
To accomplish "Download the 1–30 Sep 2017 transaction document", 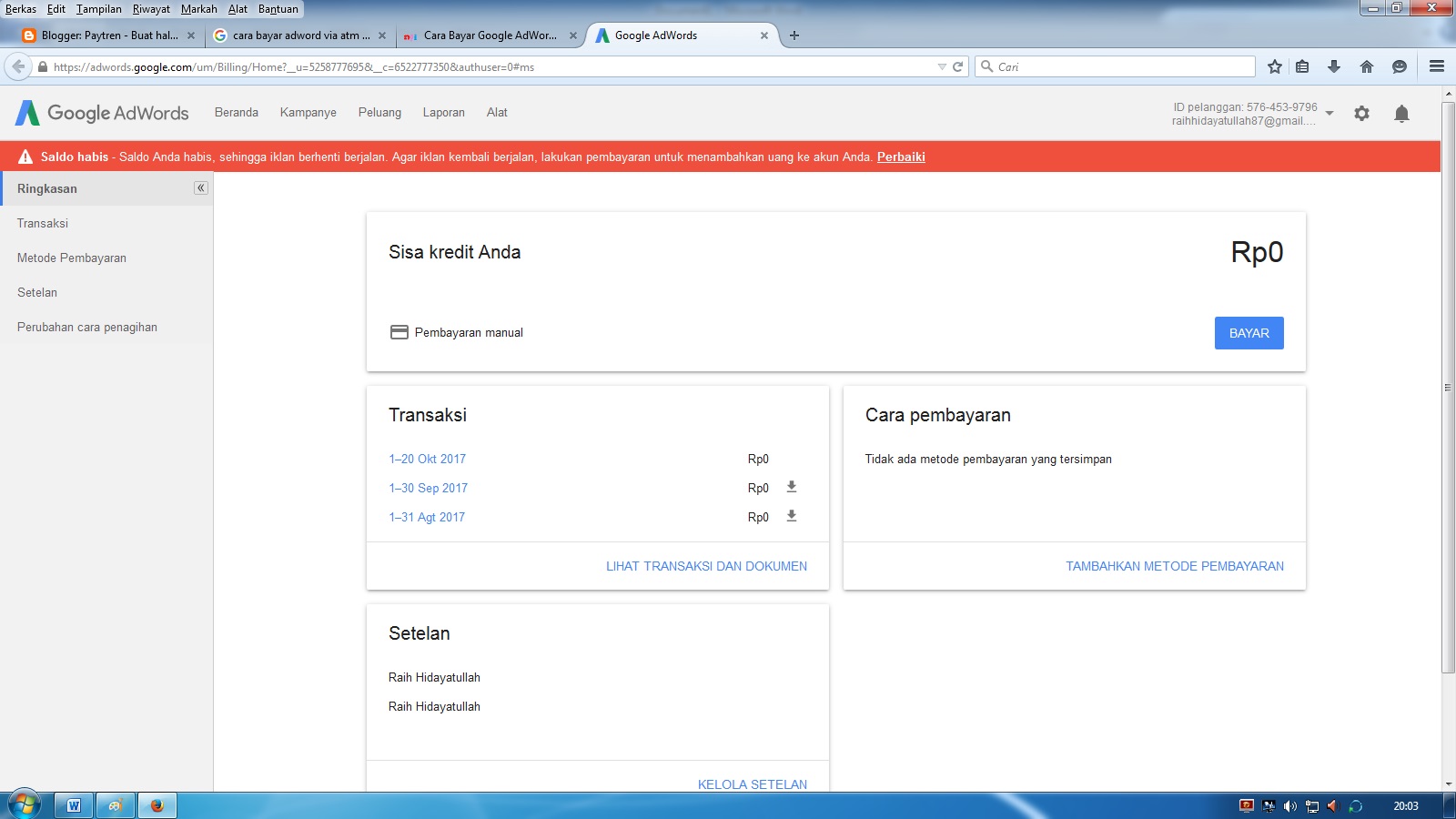I will coord(792,487).
